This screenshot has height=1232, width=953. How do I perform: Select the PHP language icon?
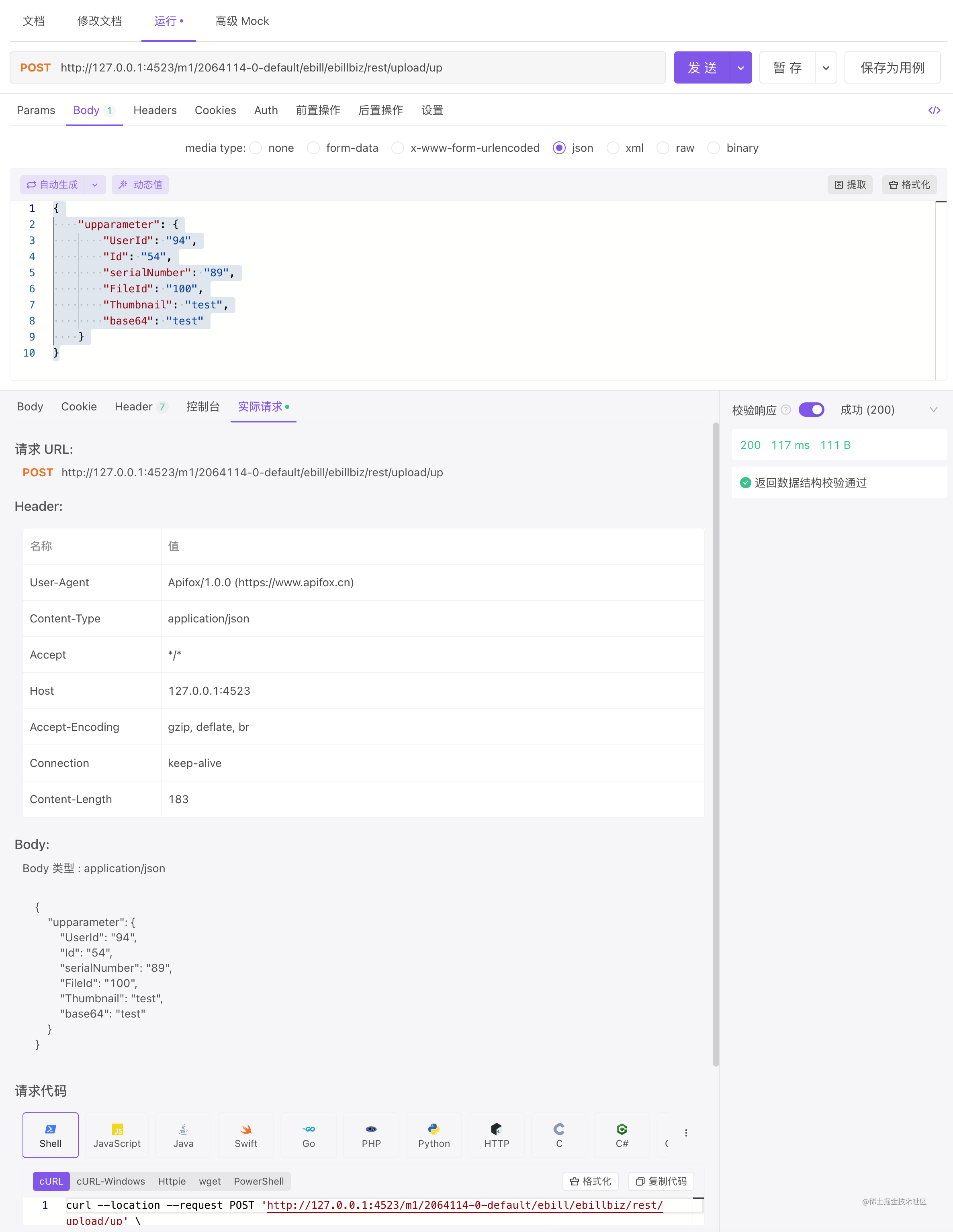[371, 1134]
